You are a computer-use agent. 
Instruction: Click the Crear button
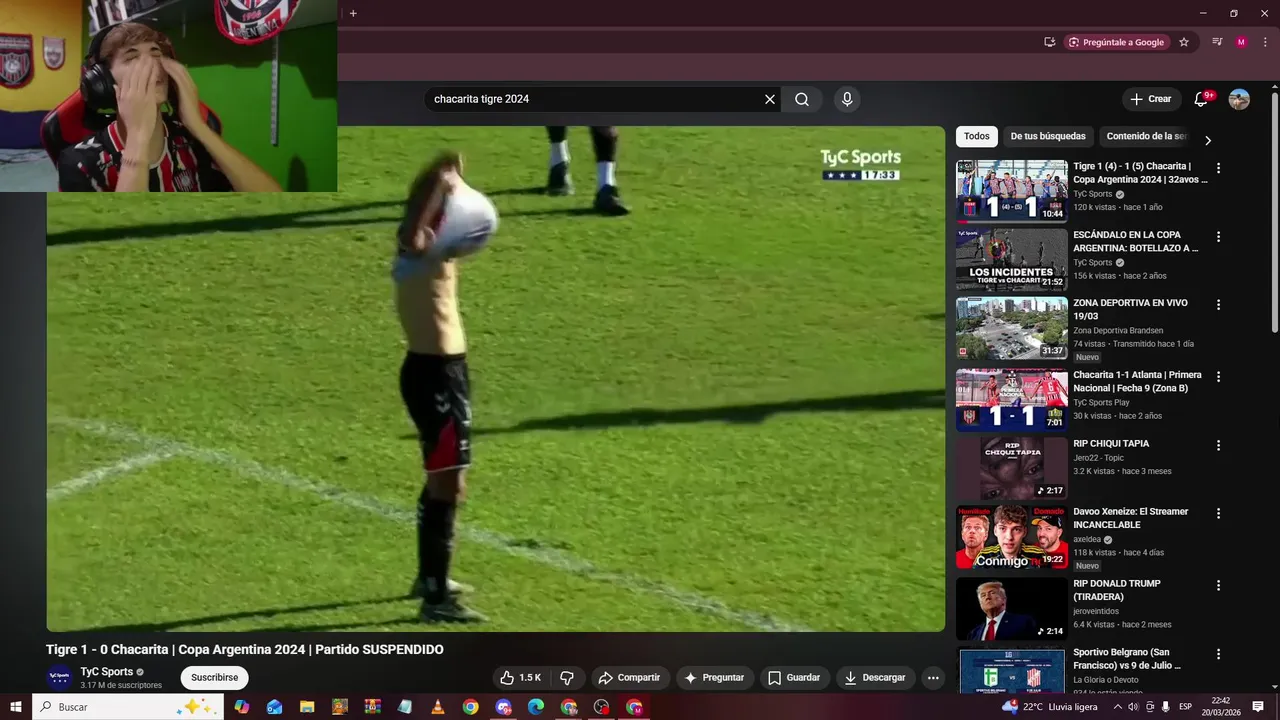tap(1150, 99)
